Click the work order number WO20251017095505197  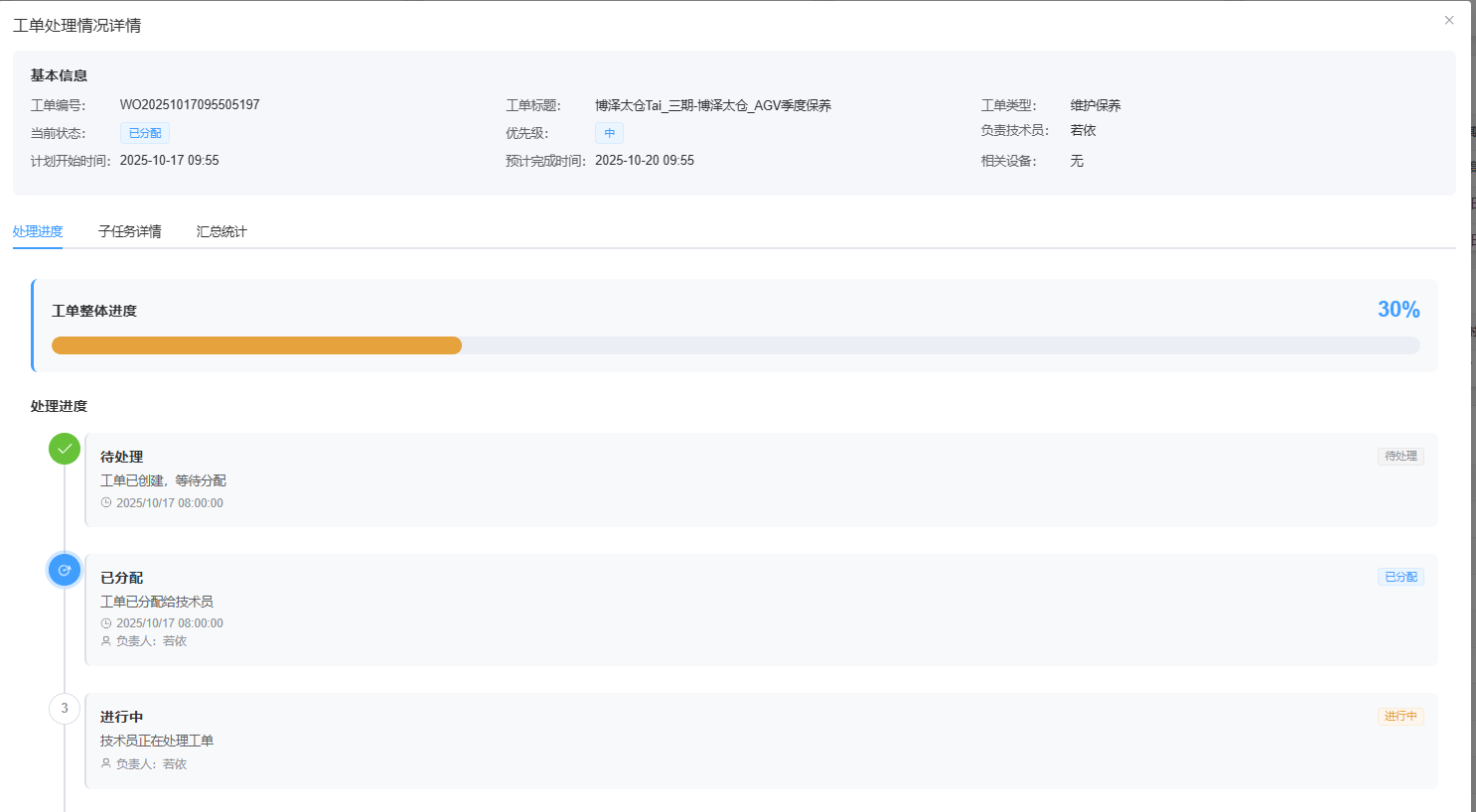(x=190, y=105)
